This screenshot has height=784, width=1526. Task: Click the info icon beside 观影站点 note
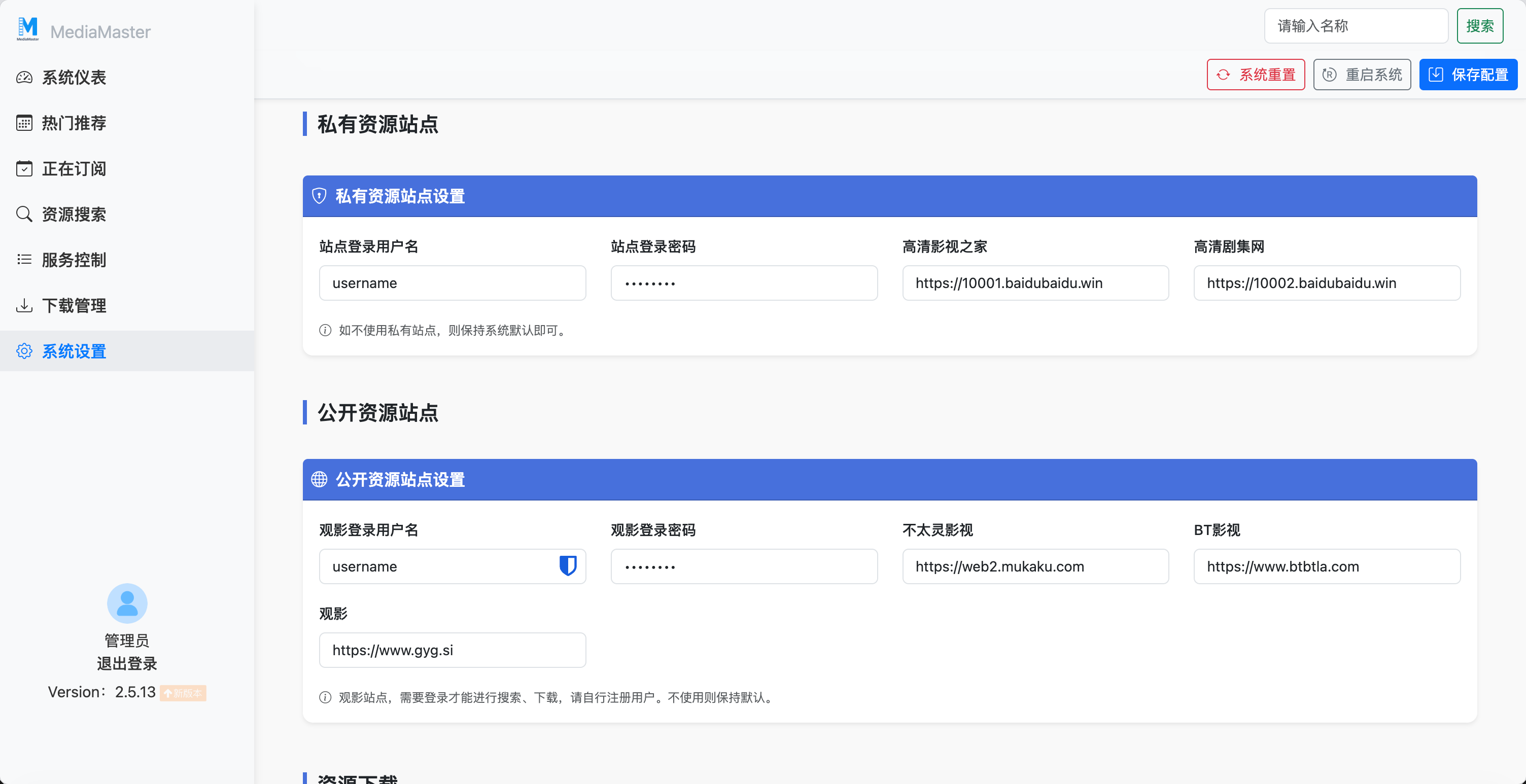325,698
